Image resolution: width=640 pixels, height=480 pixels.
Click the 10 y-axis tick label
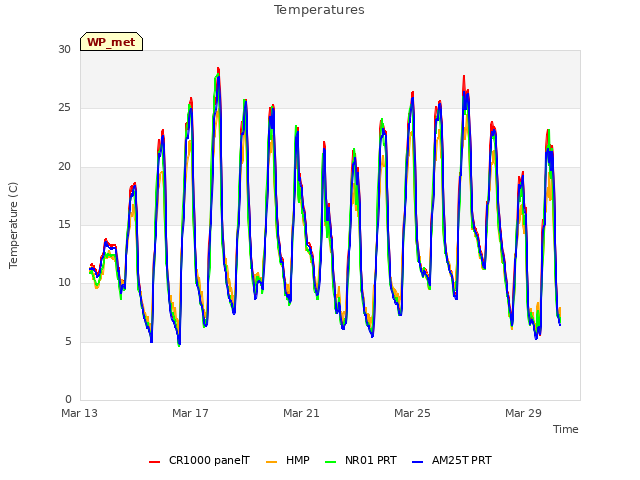(x=64, y=282)
